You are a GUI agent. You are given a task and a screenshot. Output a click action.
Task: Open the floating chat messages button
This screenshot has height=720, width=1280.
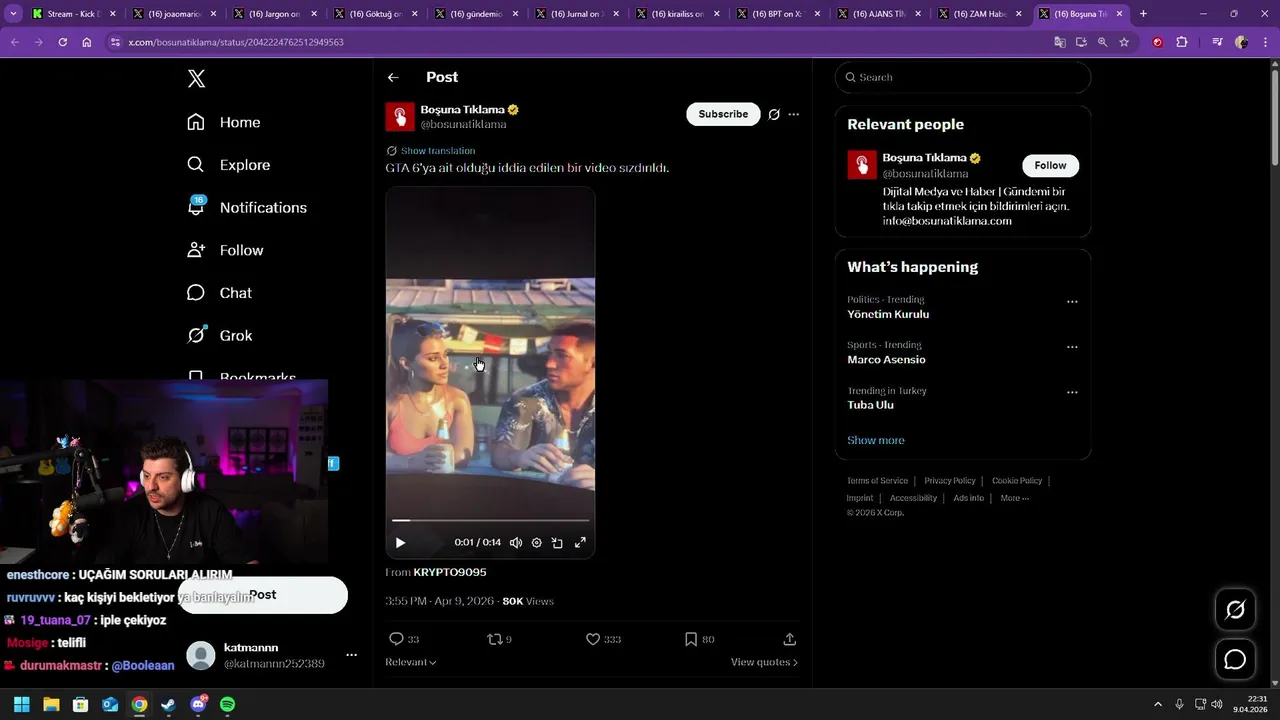(x=1235, y=660)
